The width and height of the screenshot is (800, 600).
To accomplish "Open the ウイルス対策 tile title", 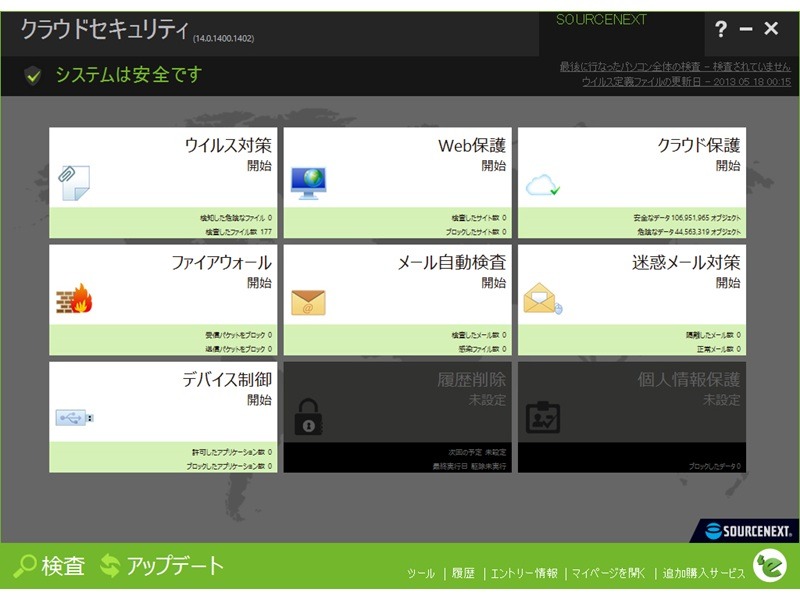I will (x=228, y=145).
